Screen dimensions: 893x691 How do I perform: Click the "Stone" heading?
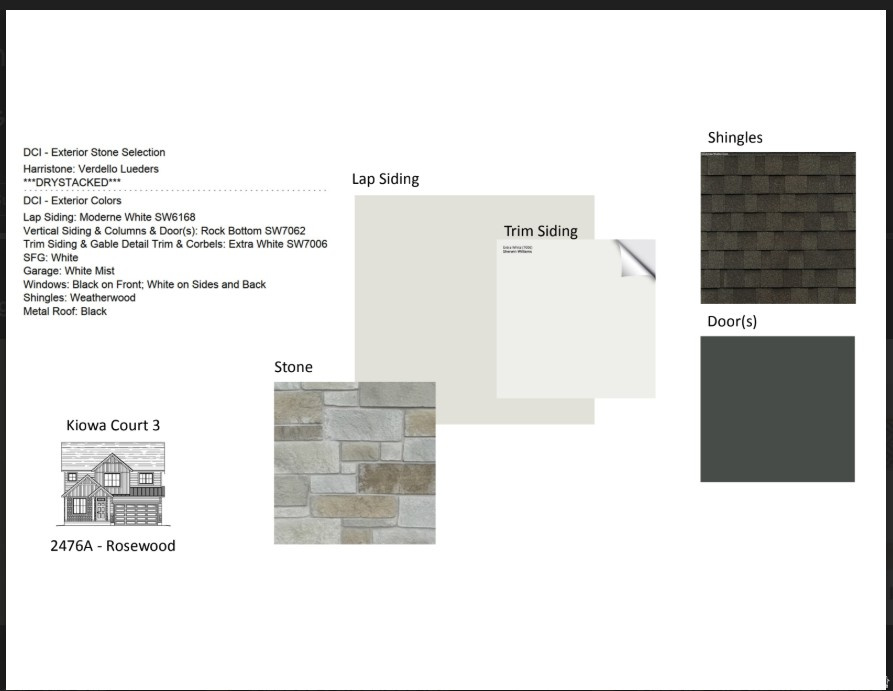(293, 367)
